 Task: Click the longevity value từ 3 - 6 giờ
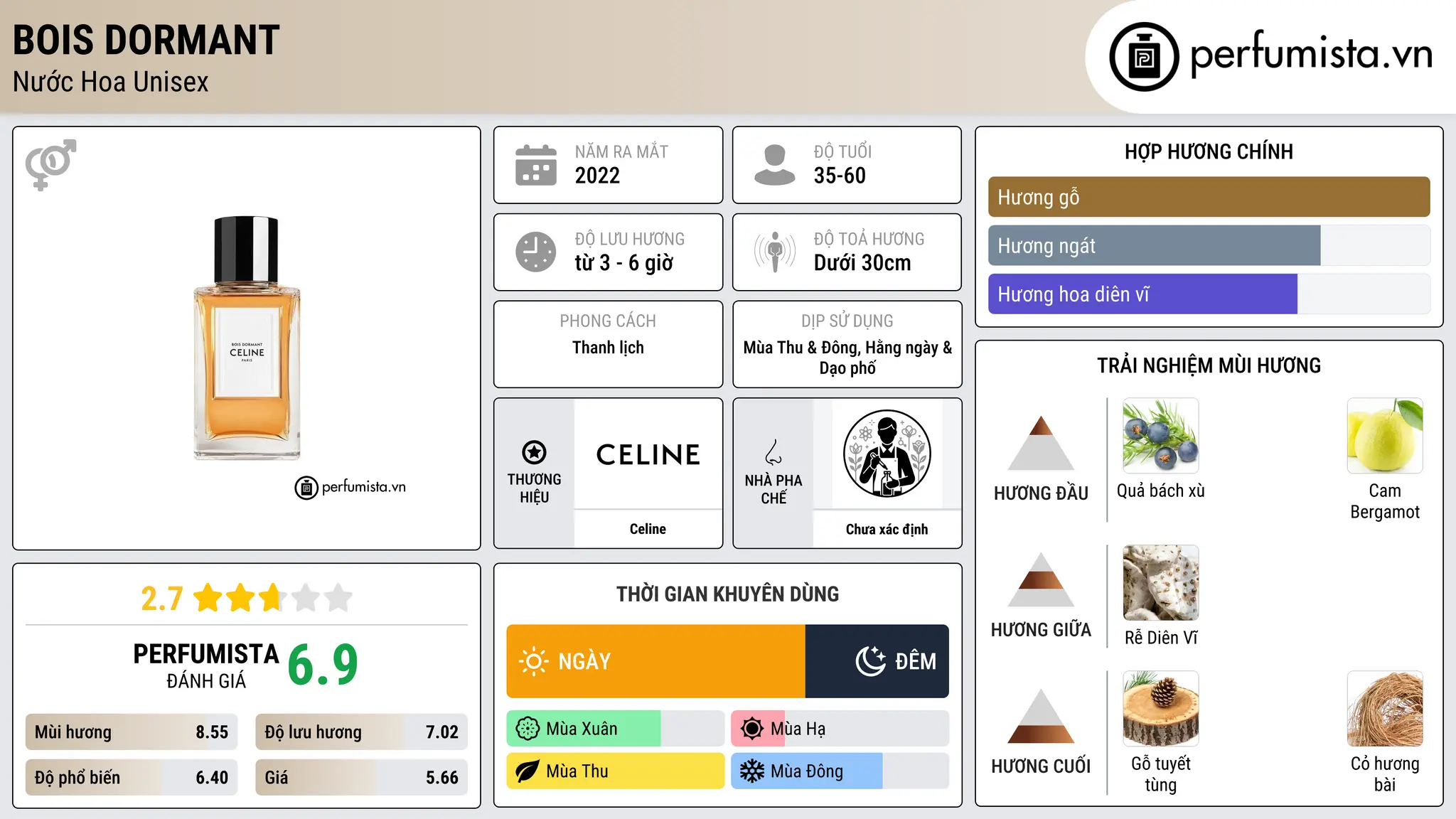coord(623,263)
